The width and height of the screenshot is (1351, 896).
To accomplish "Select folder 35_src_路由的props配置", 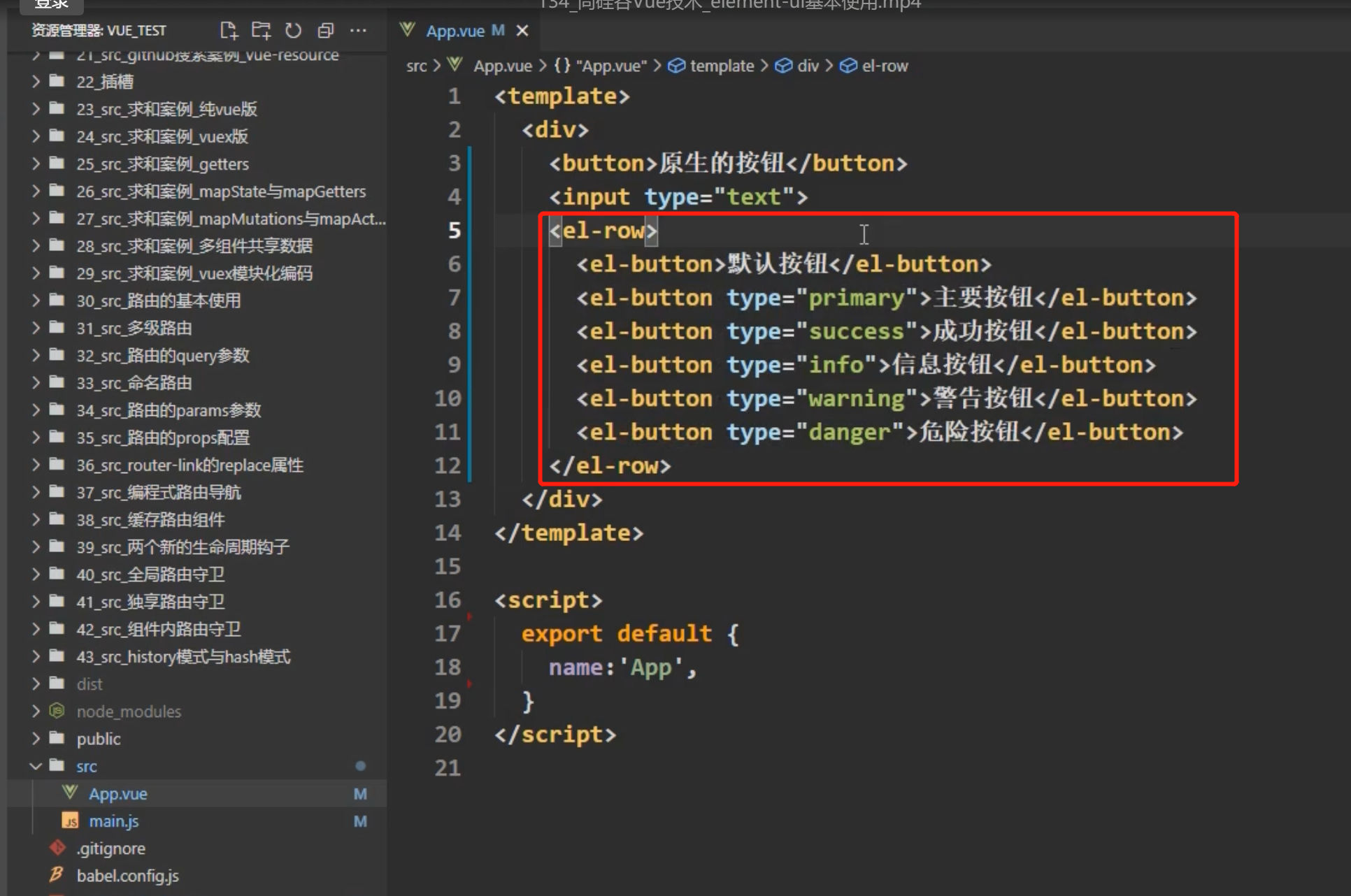I will pos(196,437).
